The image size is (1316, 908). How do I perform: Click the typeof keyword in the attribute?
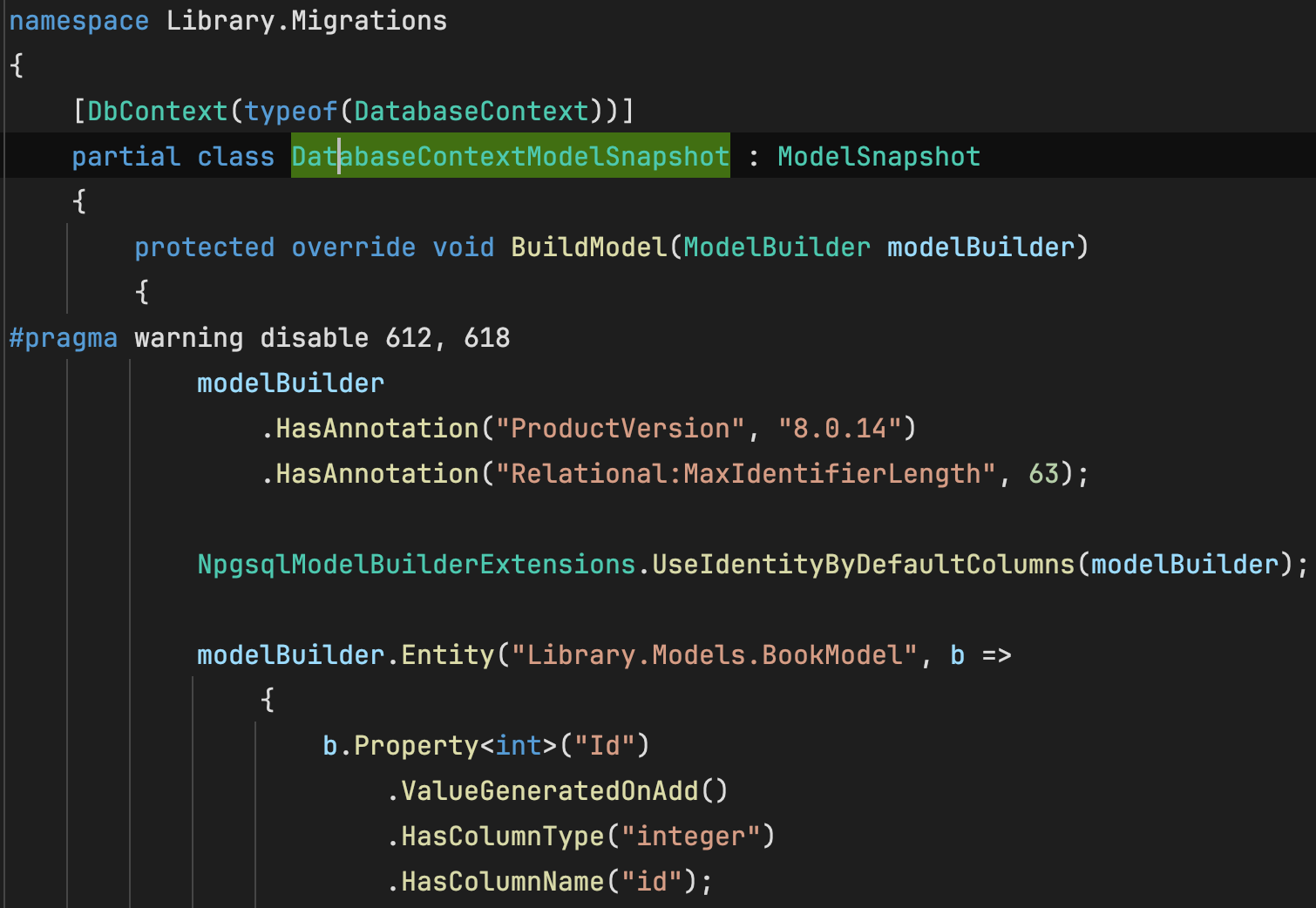pos(290,112)
